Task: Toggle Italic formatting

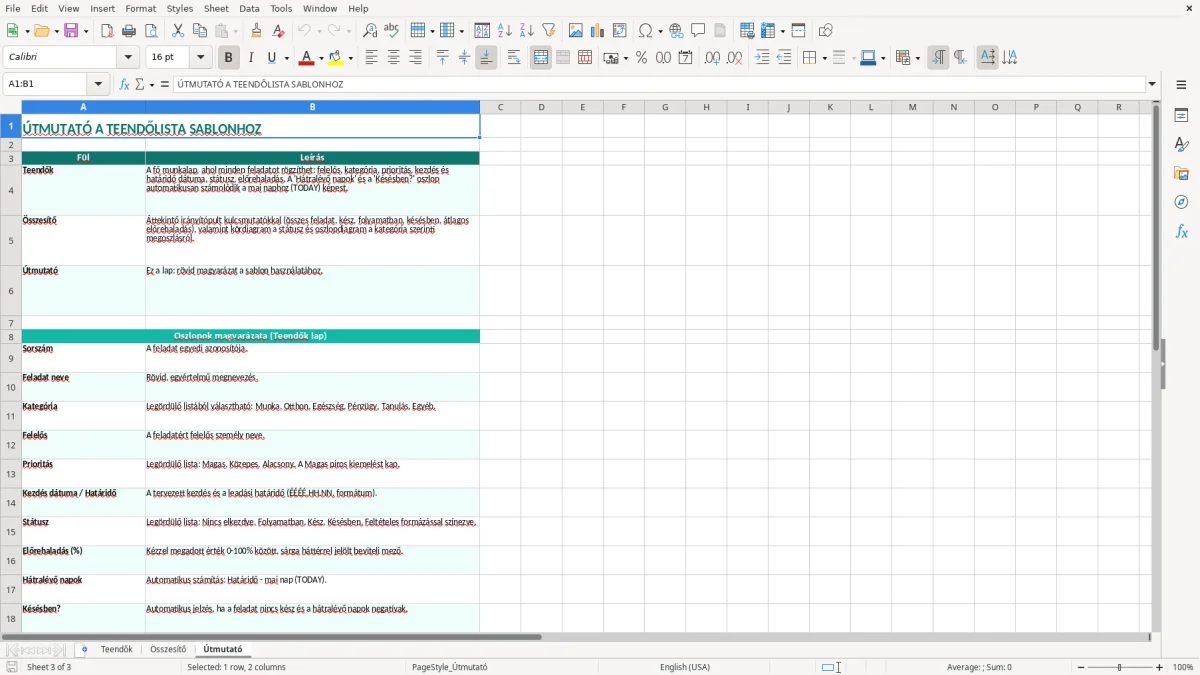Action: click(x=250, y=58)
